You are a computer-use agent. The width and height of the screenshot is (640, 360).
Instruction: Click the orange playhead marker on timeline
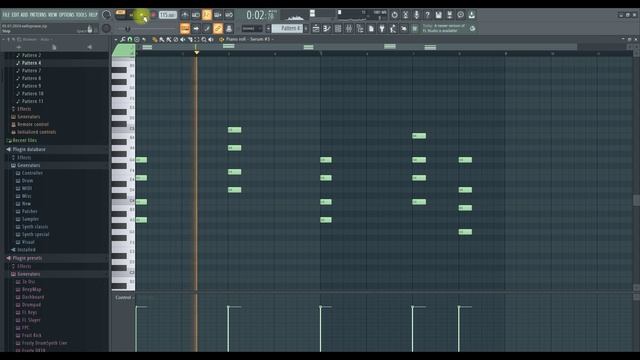click(196, 53)
